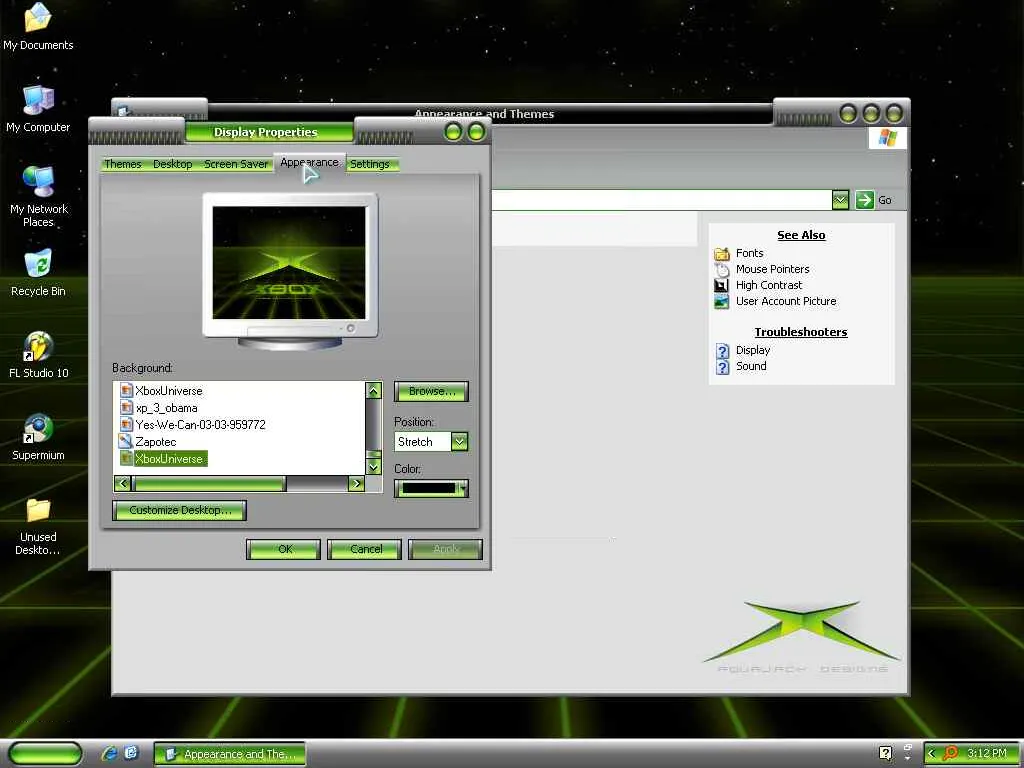Open the green Start button
The image size is (1024, 768).
click(44, 754)
